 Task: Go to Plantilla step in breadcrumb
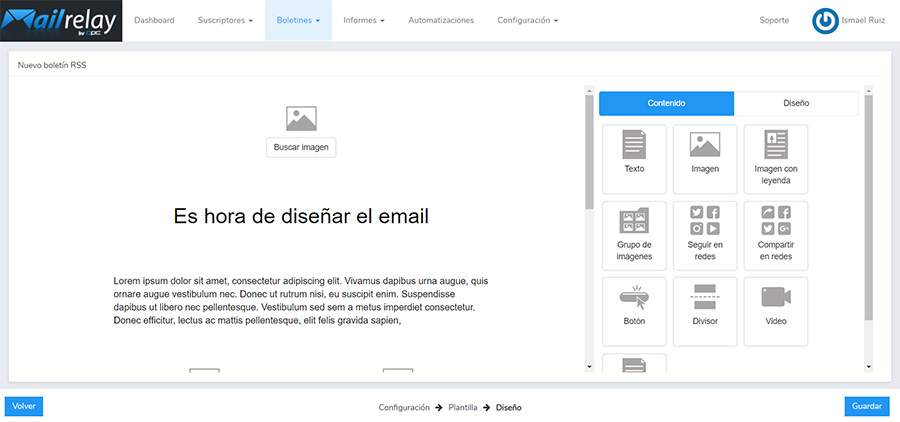pos(463,408)
